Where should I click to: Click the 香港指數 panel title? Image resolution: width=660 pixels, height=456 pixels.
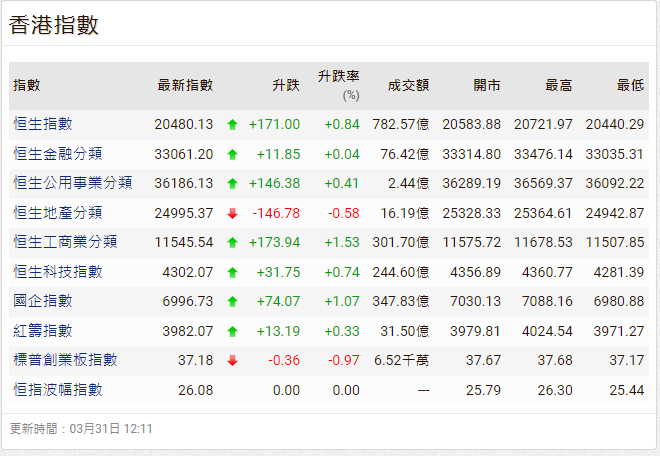pyautogui.click(x=54, y=26)
